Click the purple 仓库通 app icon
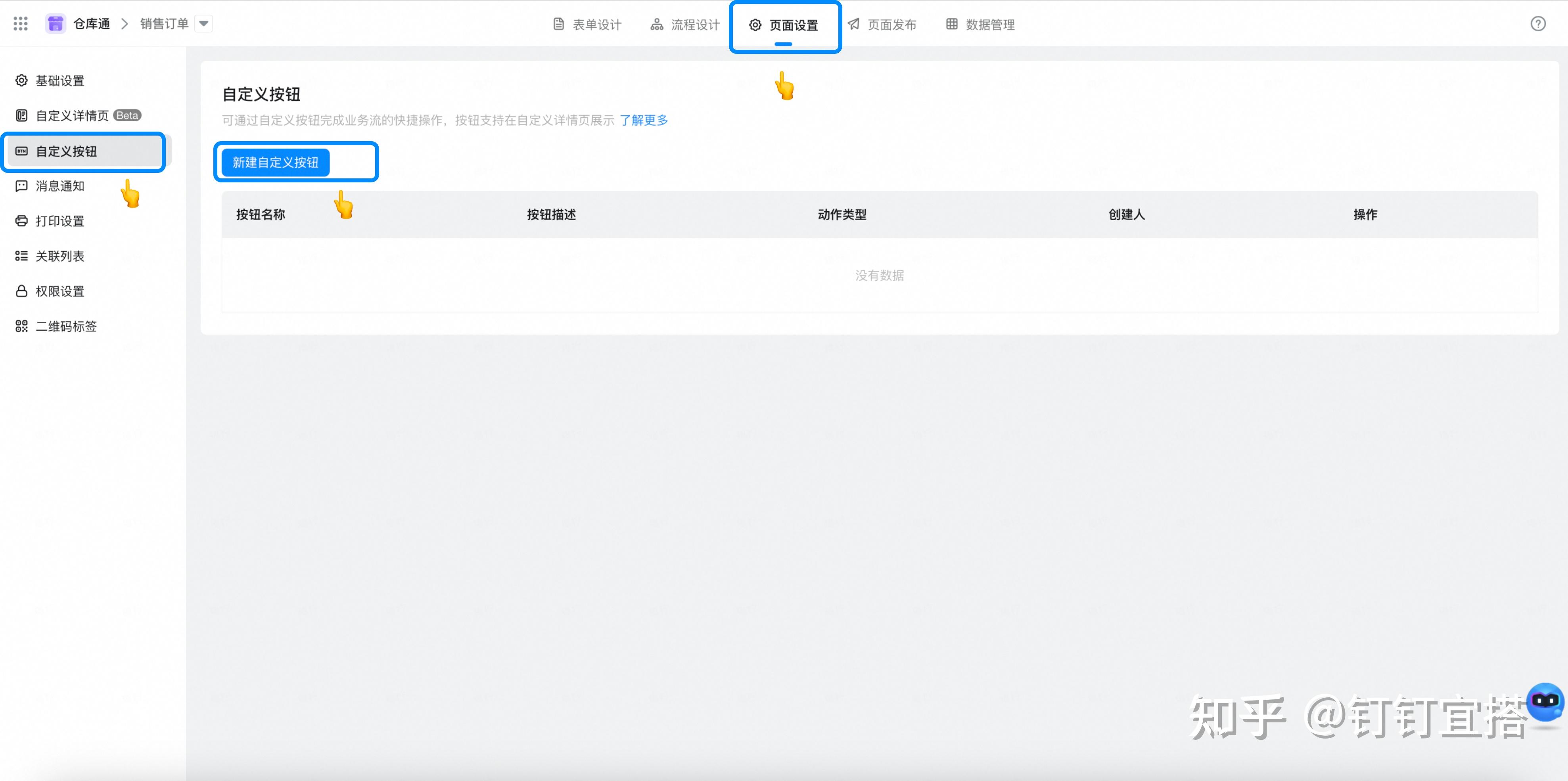Screen dimensions: 1568x781 coord(56,24)
